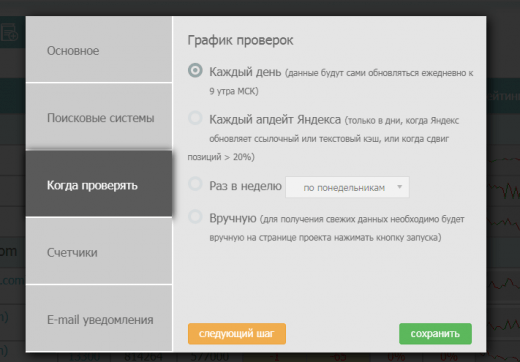
Task: Open the Основное settings tab
Action: point(99,49)
